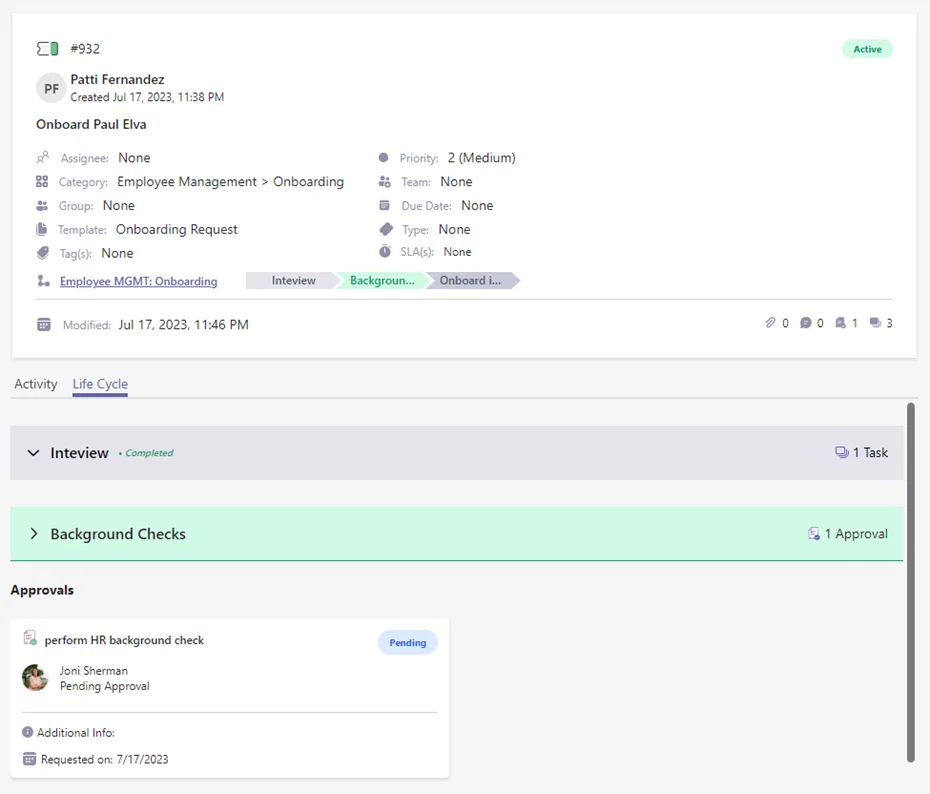Click the Assignee person icon
930x794 pixels.
pyautogui.click(x=43, y=158)
